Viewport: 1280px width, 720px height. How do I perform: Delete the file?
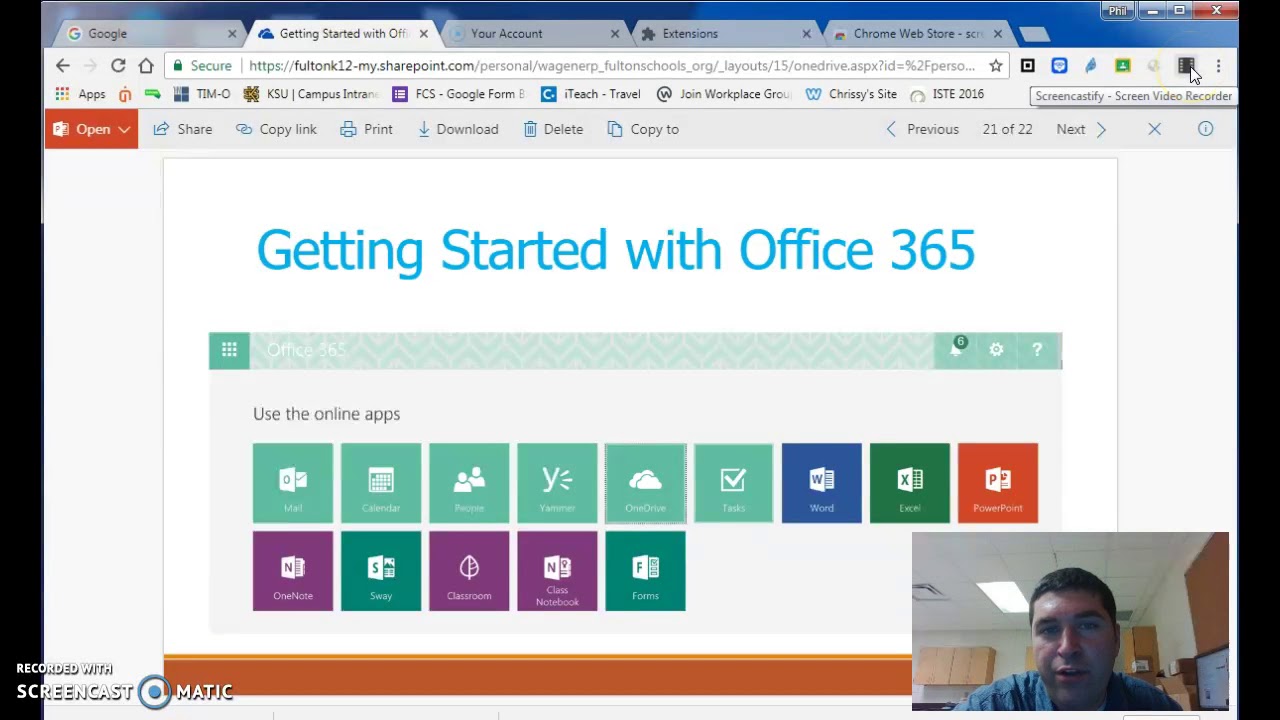(553, 129)
